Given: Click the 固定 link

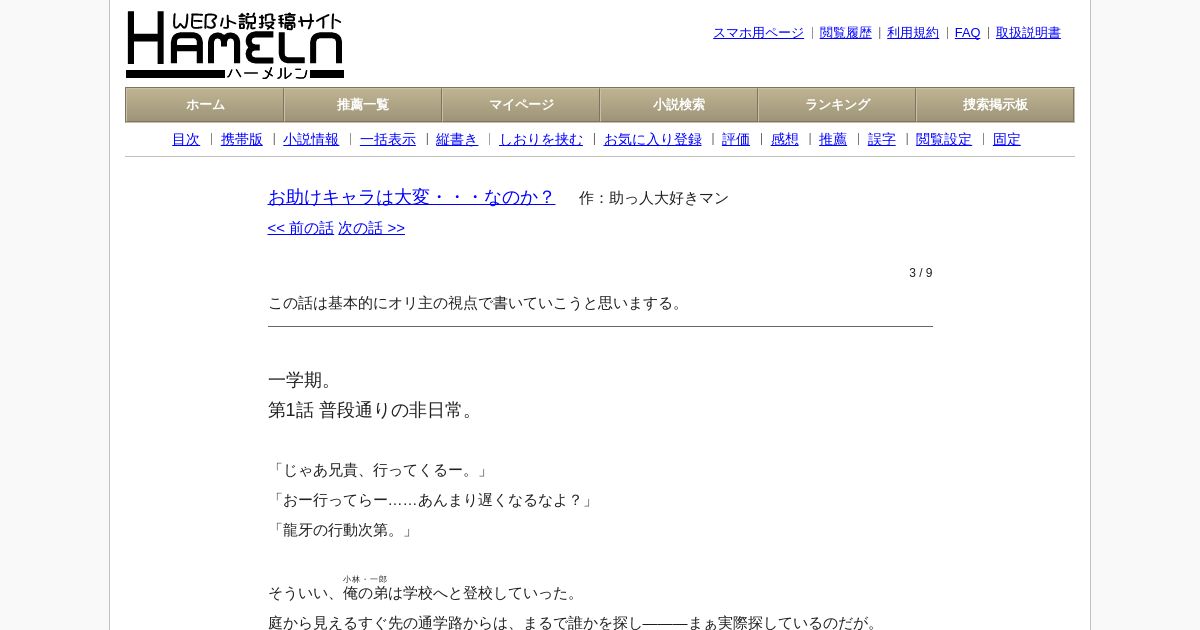Looking at the screenshot, I should coord(1007,140).
